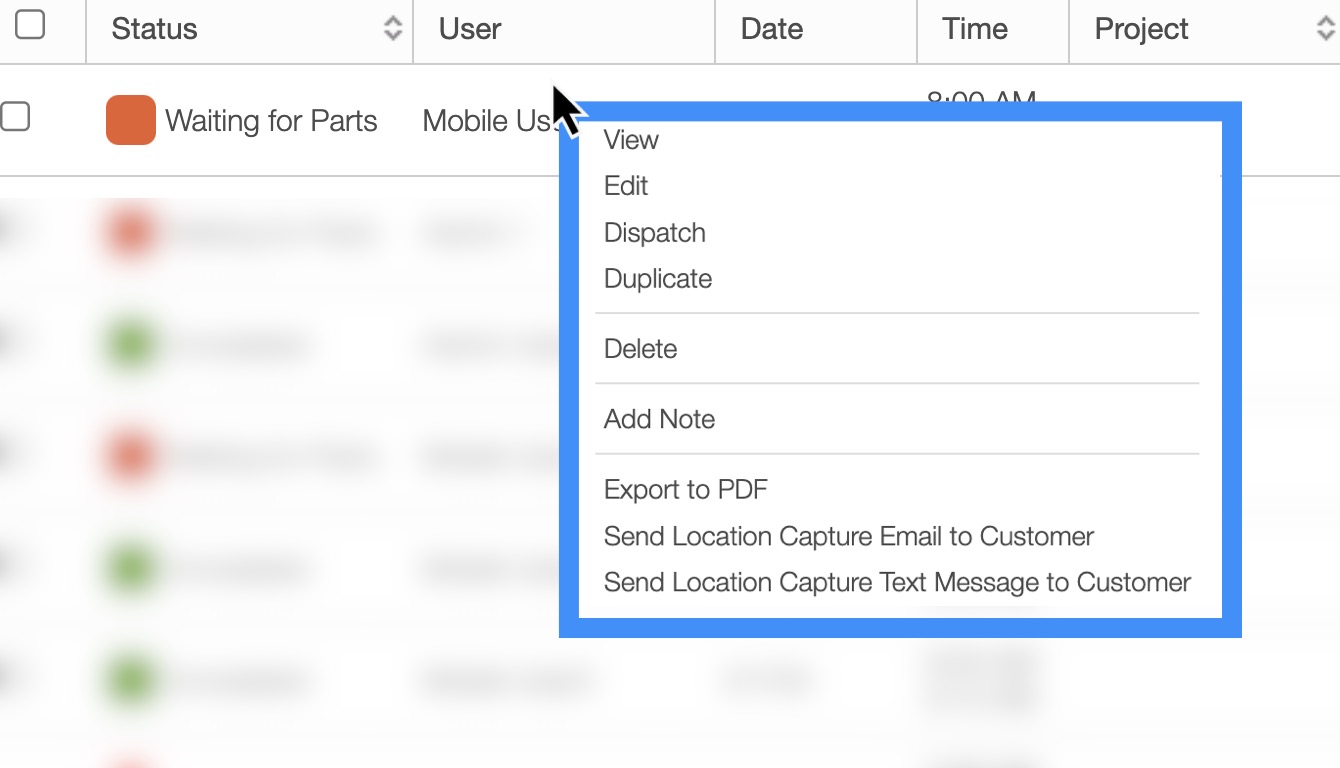Sort by Project using the sort arrows
Screen dimensions: 1340x768
pos(1325,29)
